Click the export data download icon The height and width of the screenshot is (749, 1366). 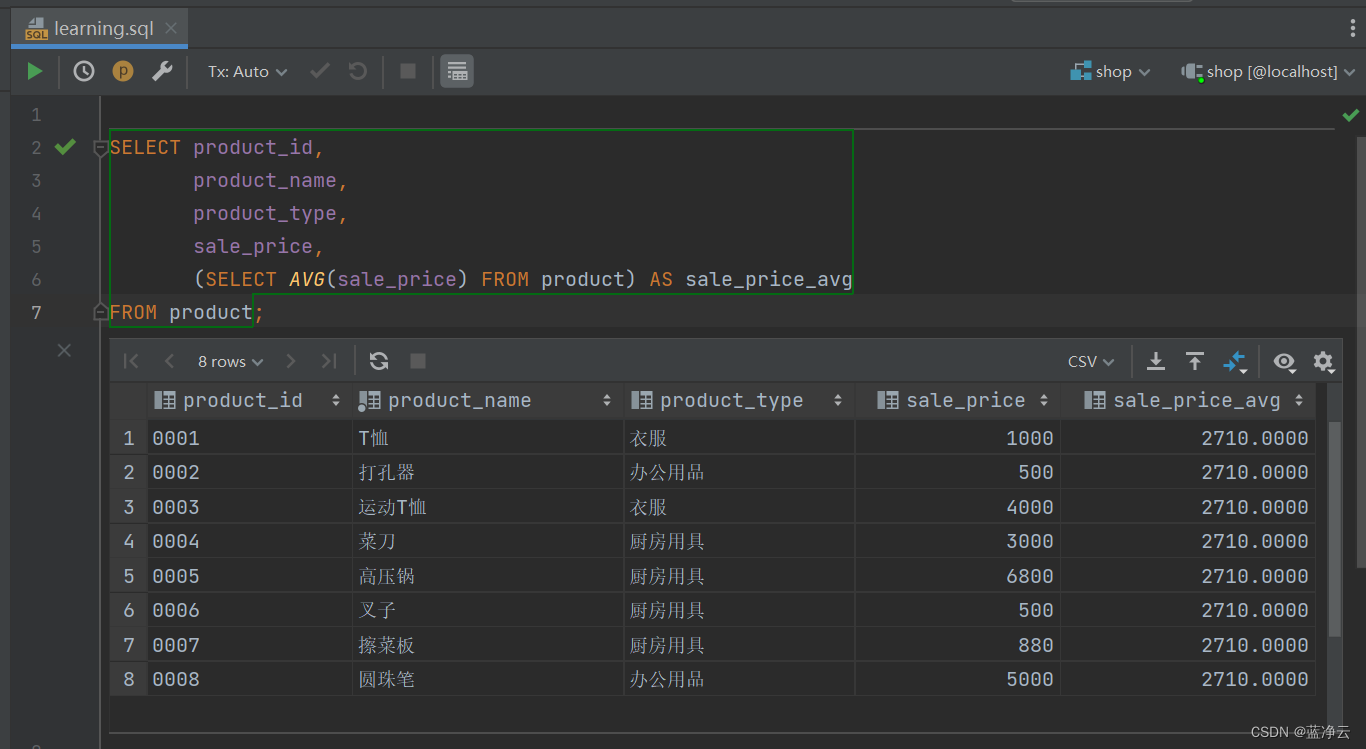1156,361
